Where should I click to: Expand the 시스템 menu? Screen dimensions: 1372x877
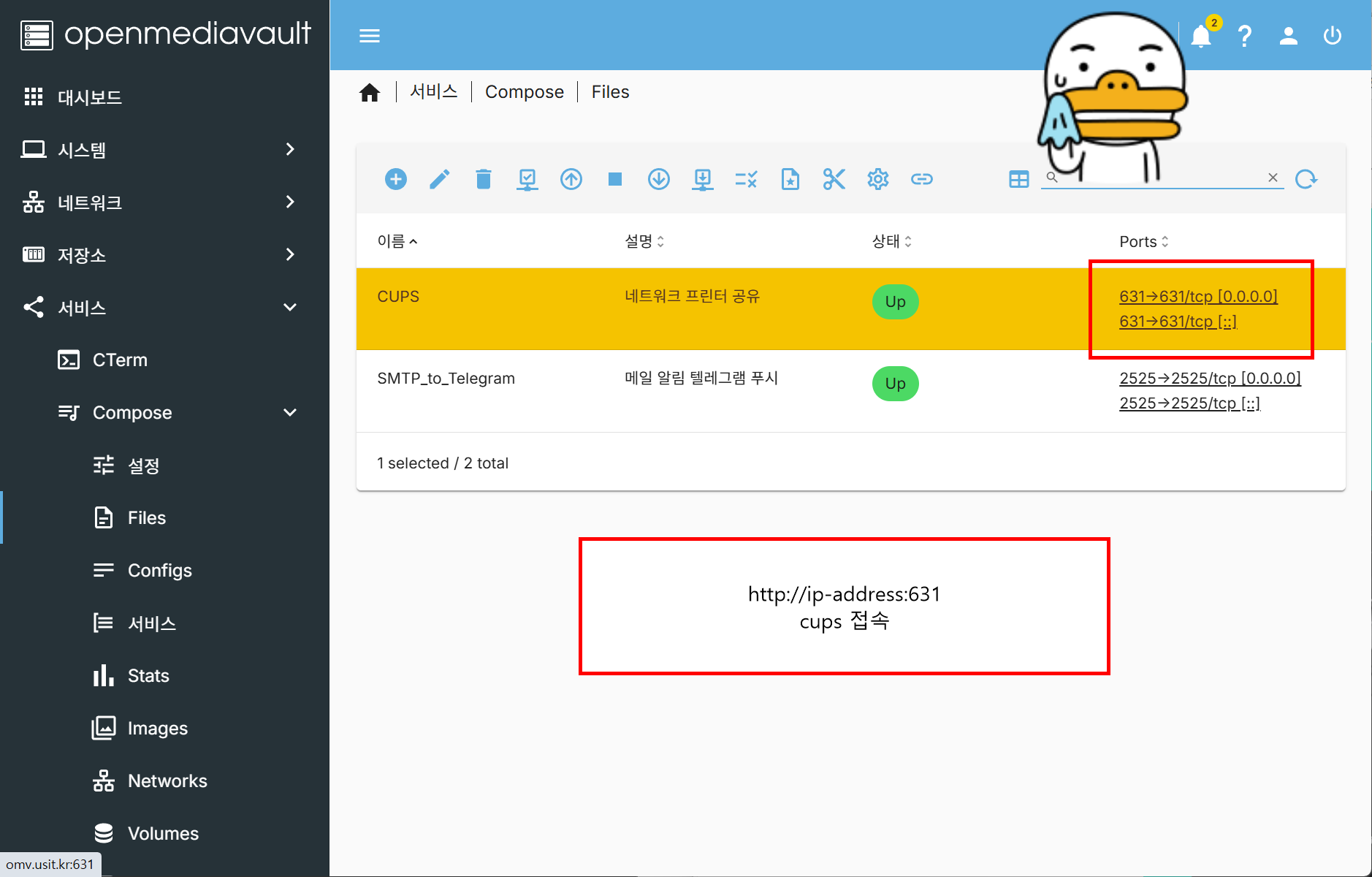(x=164, y=149)
